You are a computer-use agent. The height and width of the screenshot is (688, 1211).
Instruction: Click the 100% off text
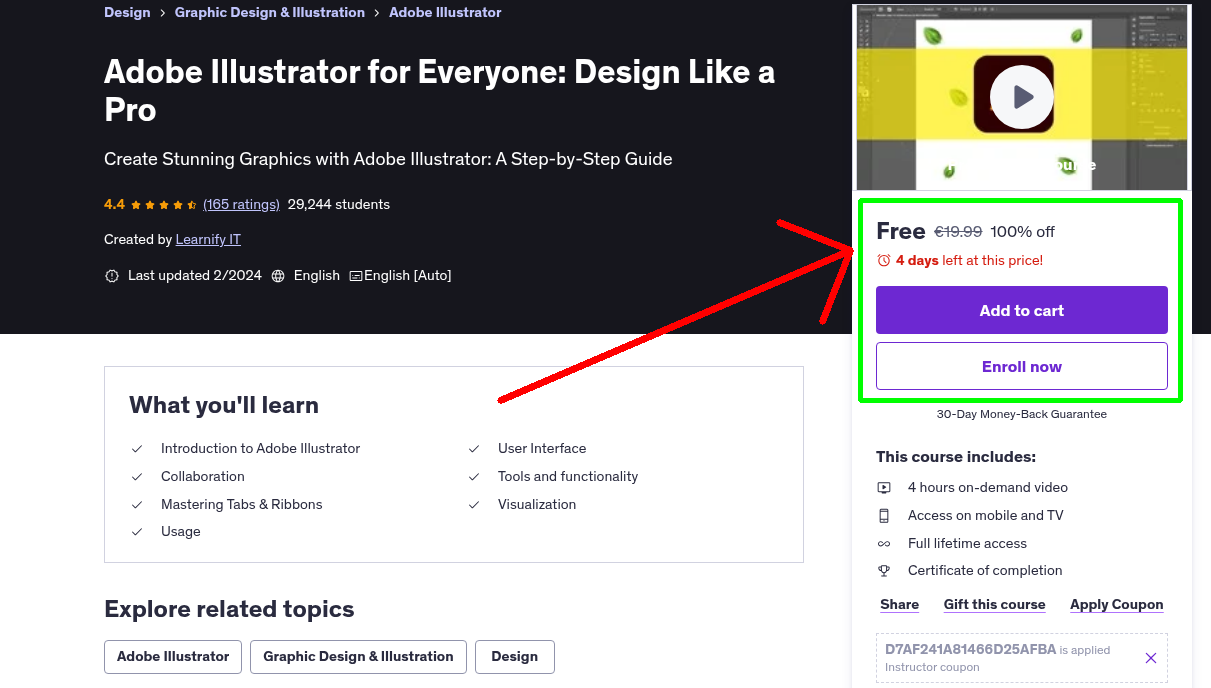pyautogui.click(x=1022, y=232)
